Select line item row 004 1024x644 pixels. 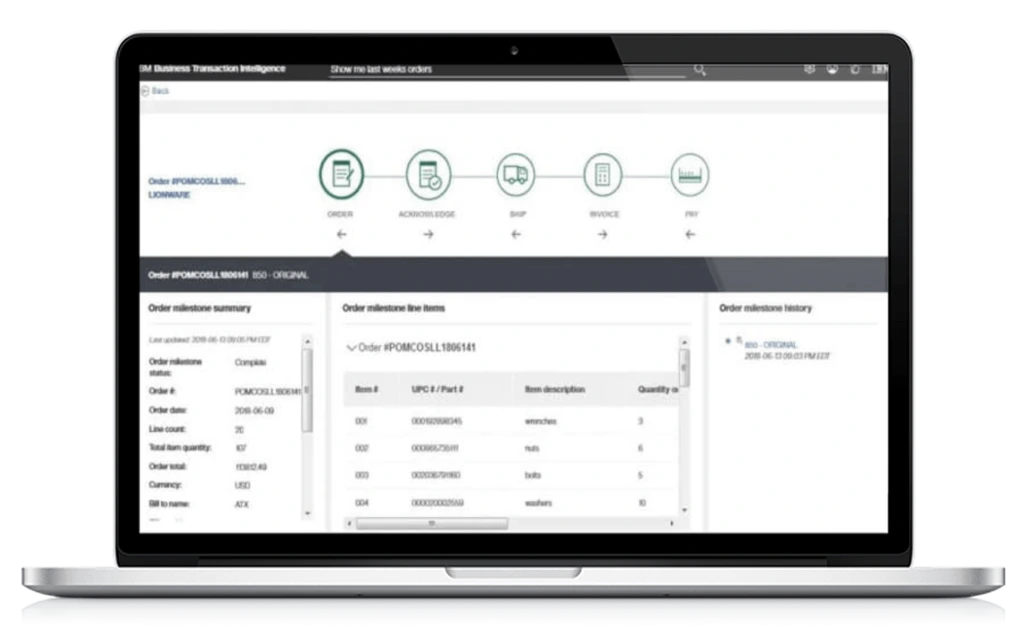pyautogui.click(x=511, y=503)
